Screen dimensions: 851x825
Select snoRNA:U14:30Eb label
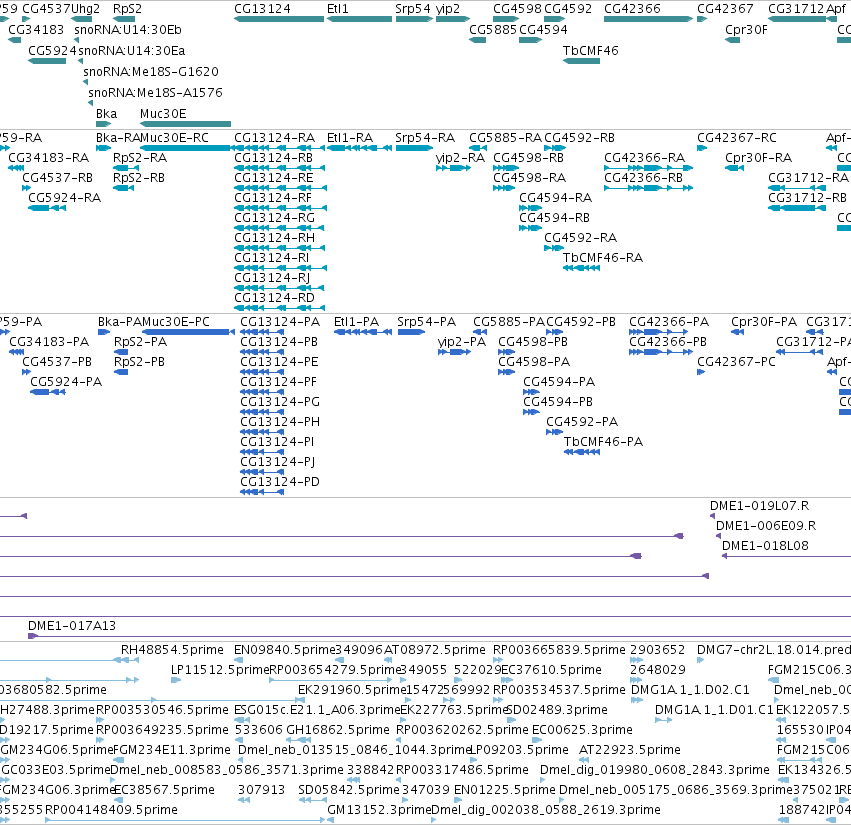click(128, 30)
